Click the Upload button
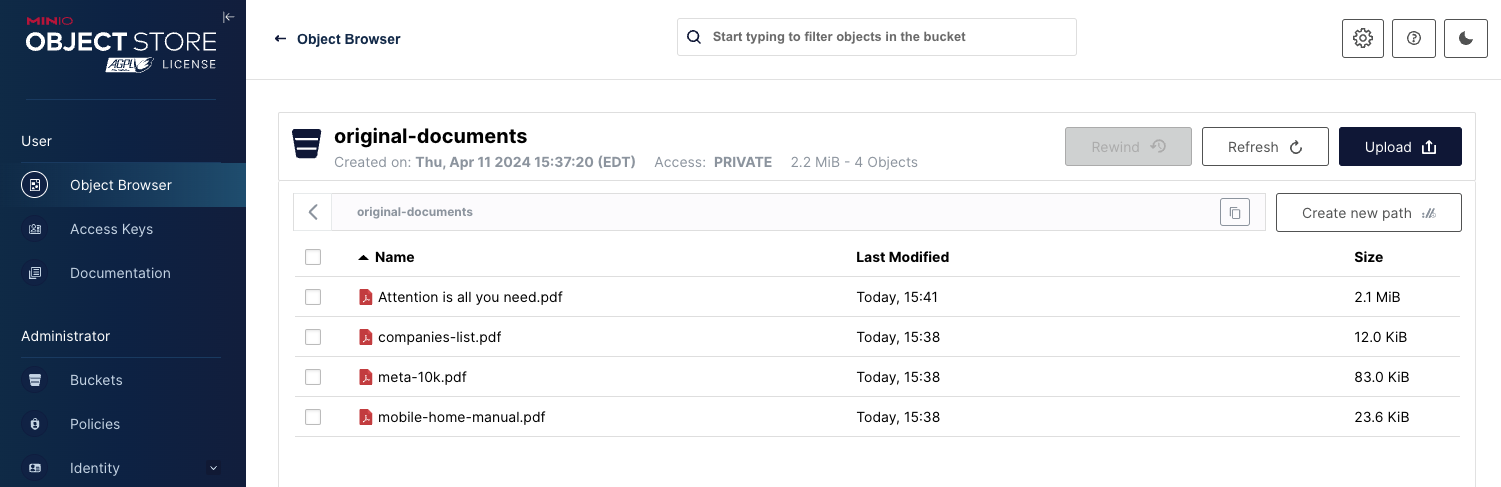Viewport: 1501px width, 487px height. click(1400, 147)
